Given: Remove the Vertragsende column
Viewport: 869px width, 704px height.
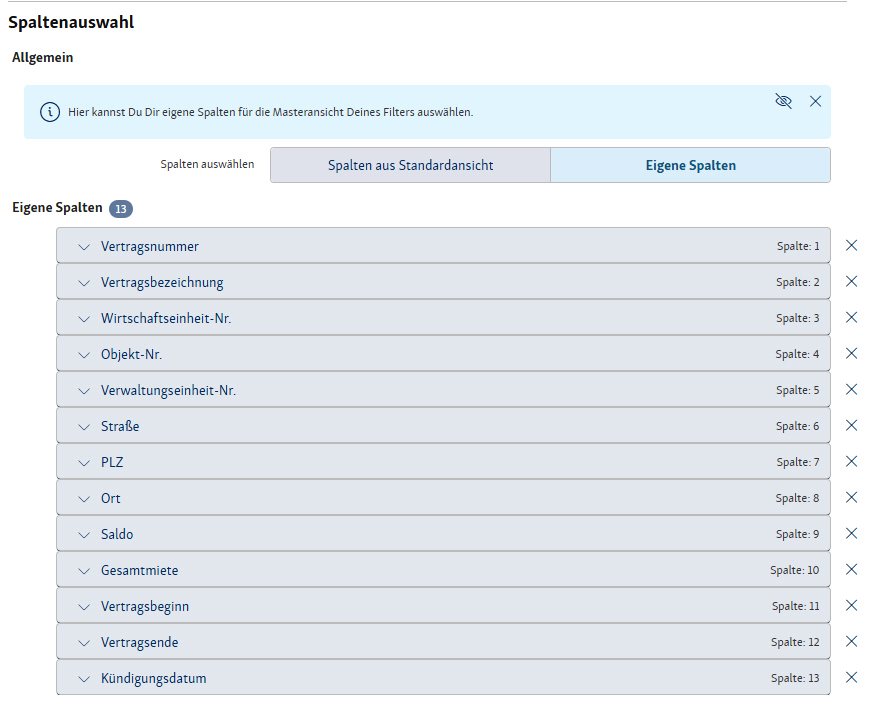Looking at the screenshot, I should [851, 642].
